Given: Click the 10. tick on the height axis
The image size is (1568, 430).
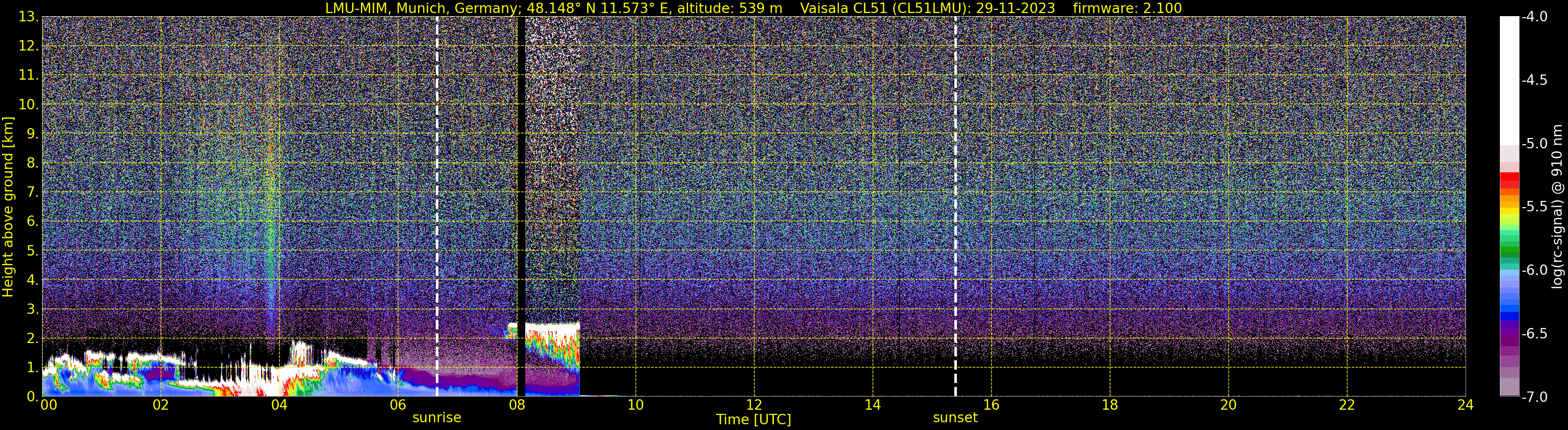Looking at the screenshot, I should [29, 105].
